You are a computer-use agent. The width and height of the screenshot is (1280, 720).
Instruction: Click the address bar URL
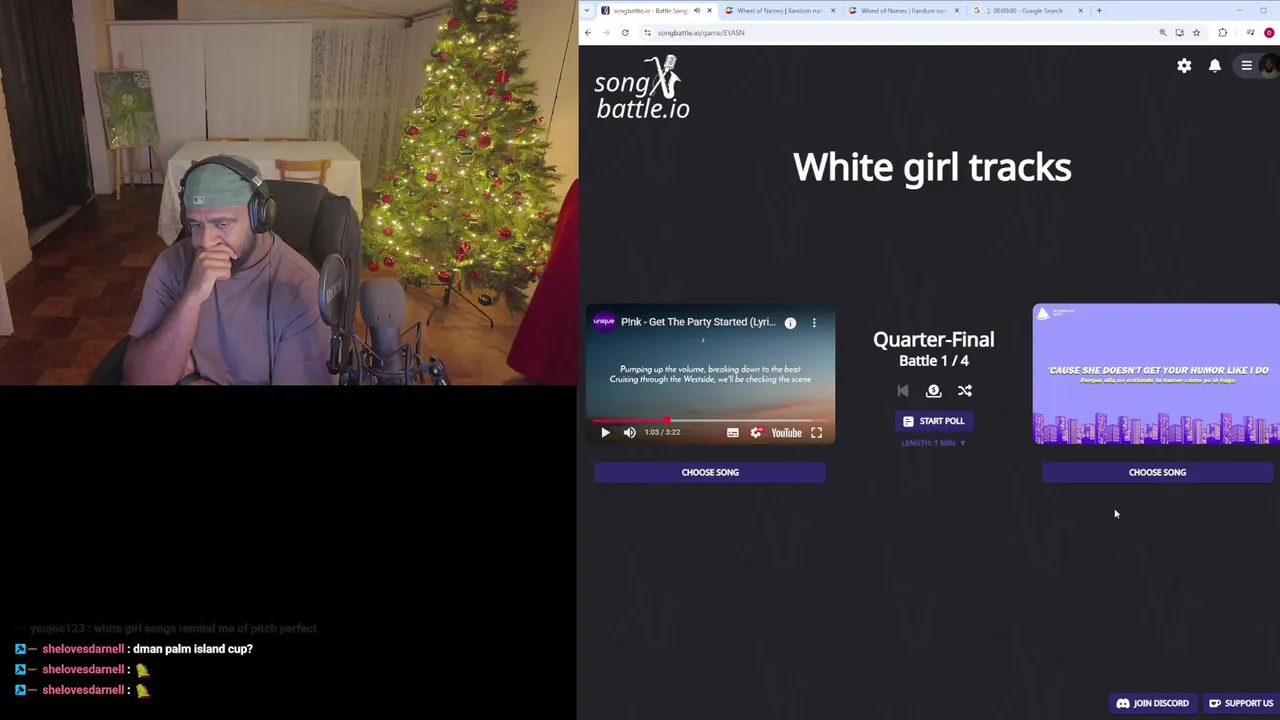[x=700, y=33]
